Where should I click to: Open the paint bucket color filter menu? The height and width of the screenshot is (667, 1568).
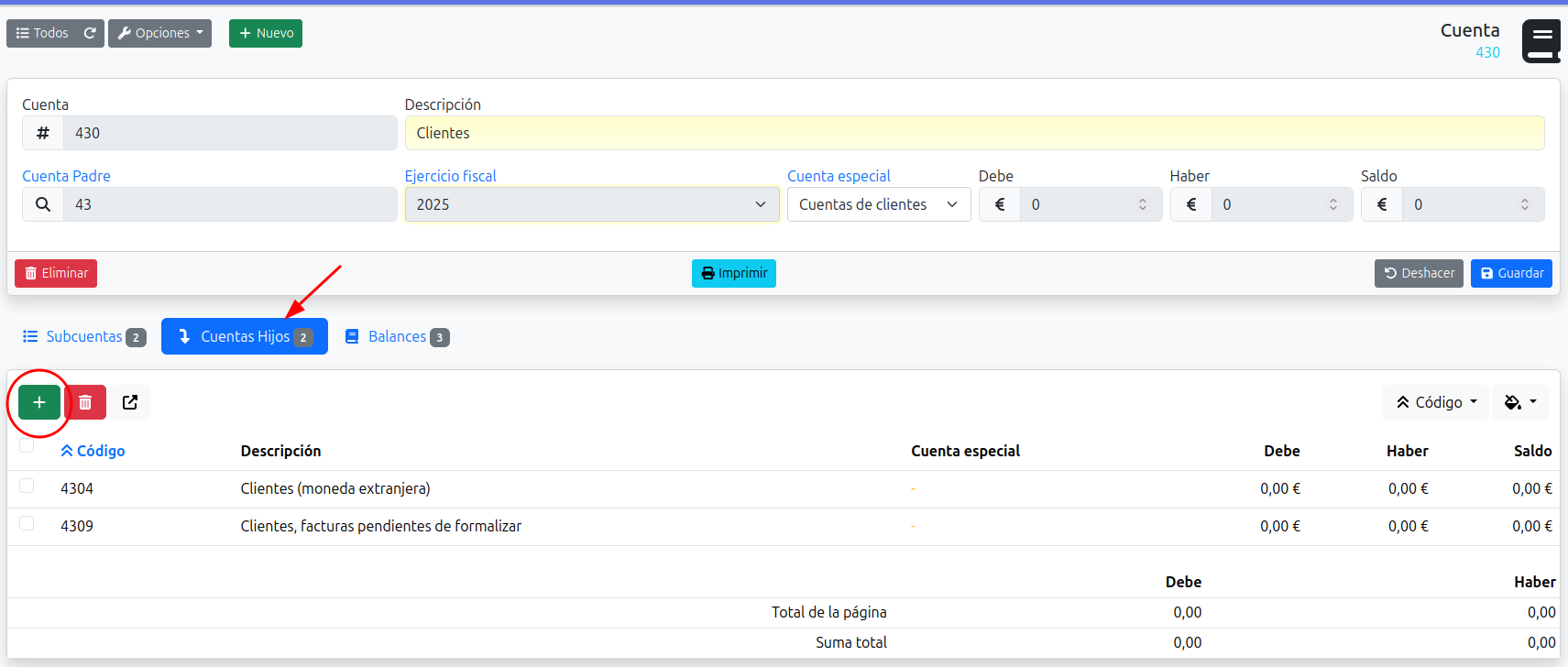1519,402
